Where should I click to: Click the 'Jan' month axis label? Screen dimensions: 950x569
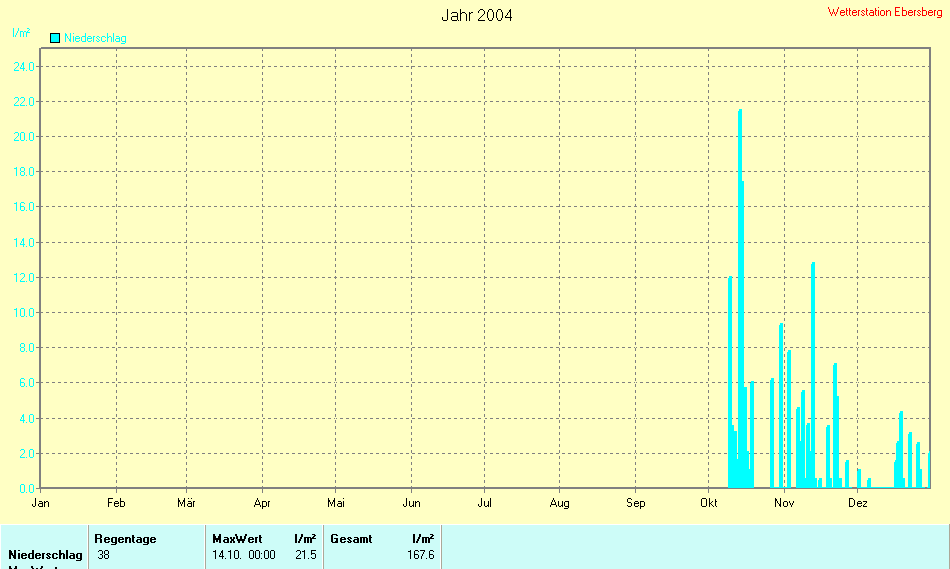click(x=40, y=503)
